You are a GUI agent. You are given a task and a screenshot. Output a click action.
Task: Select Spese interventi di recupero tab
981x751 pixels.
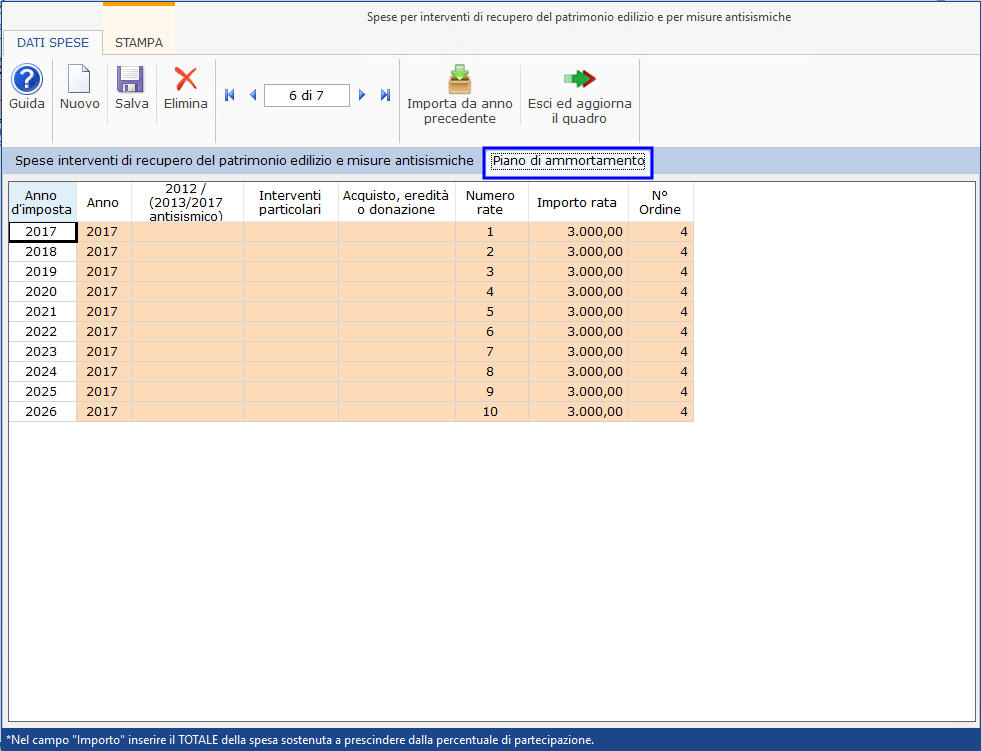244,161
